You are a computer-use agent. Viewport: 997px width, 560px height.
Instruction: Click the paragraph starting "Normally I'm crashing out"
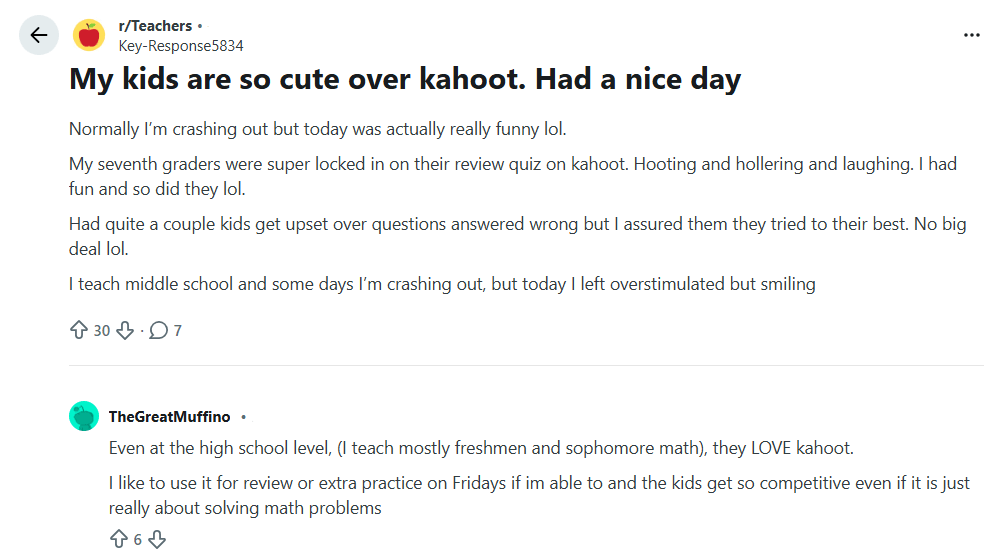[x=324, y=130]
